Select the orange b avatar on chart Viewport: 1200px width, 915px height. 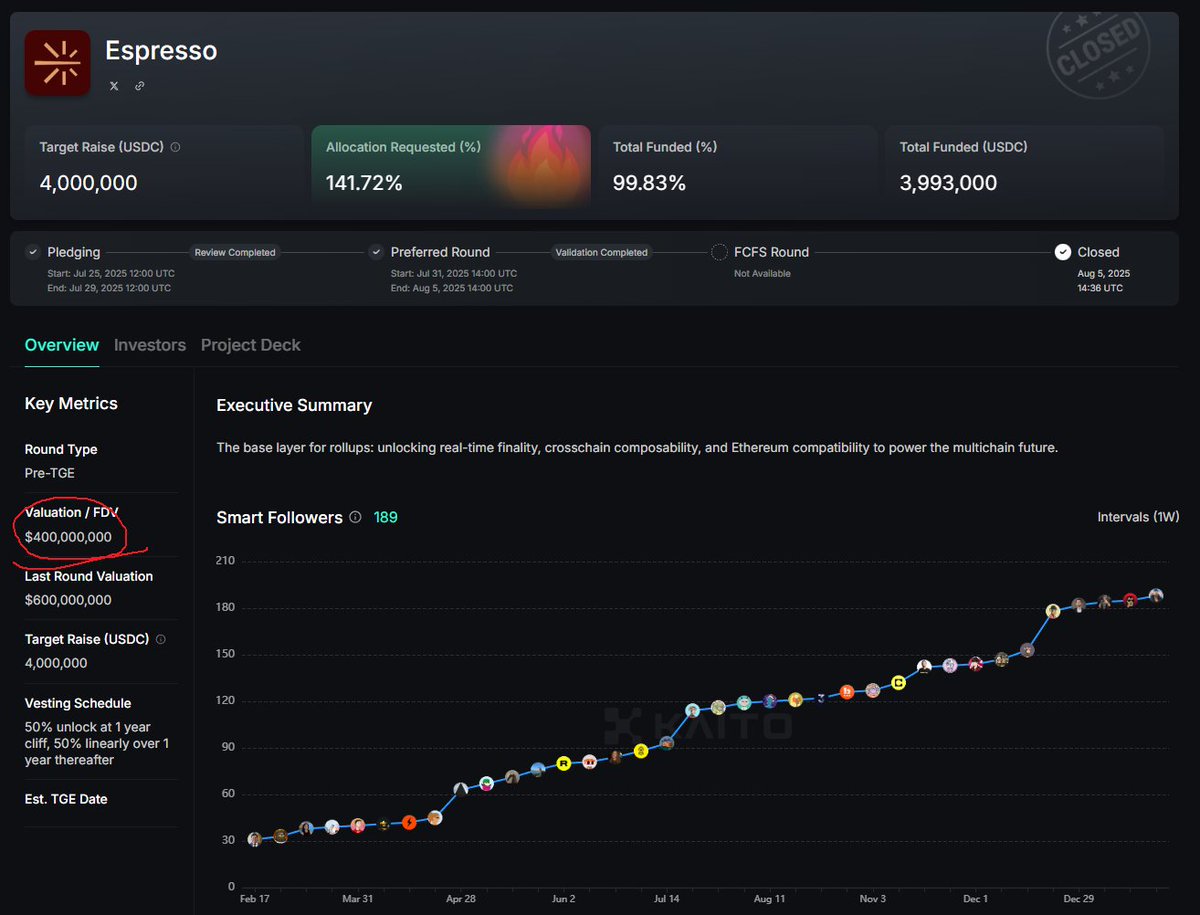(847, 691)
